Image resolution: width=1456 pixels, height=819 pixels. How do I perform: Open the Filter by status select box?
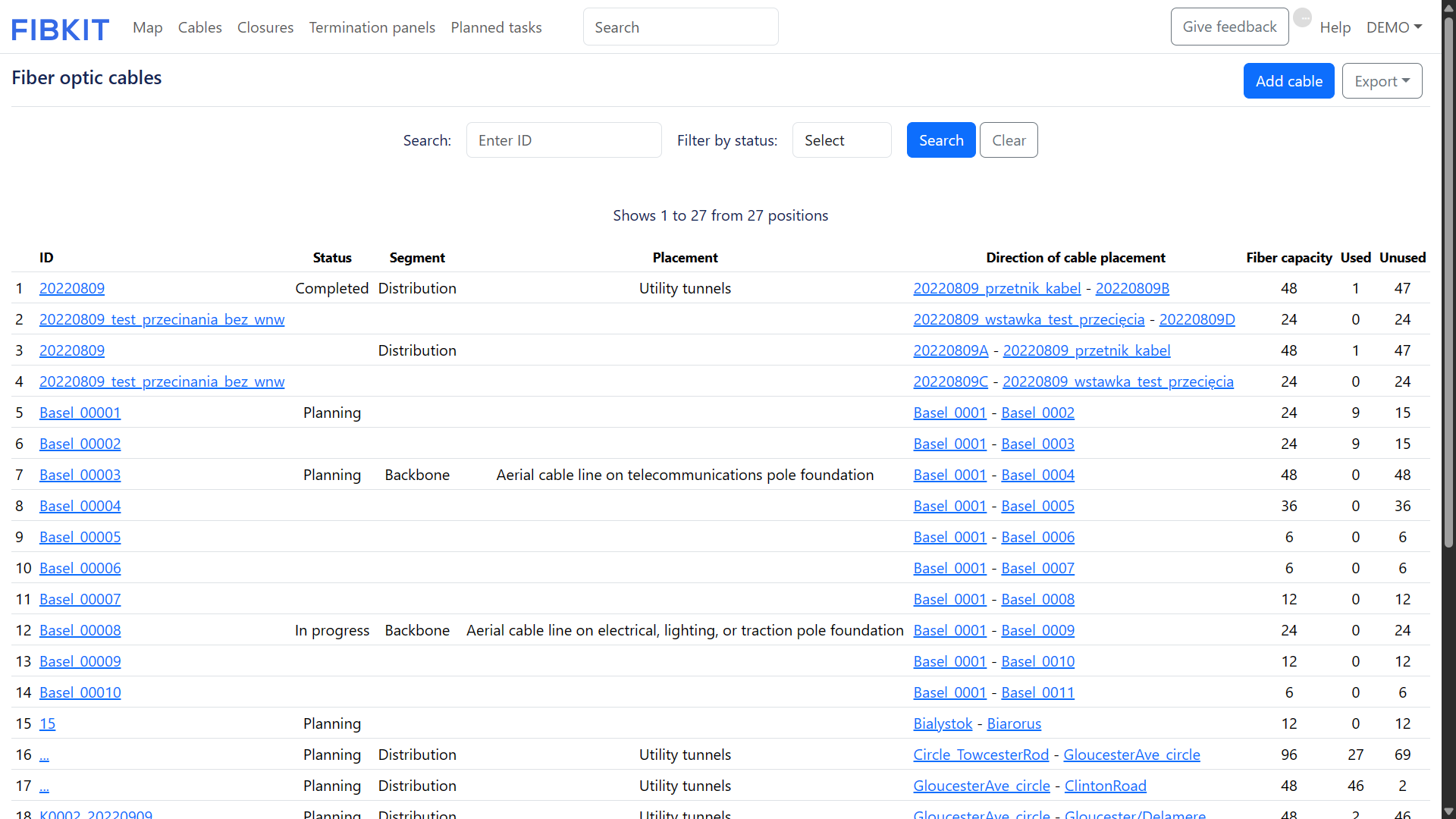(x=842, y=140)
